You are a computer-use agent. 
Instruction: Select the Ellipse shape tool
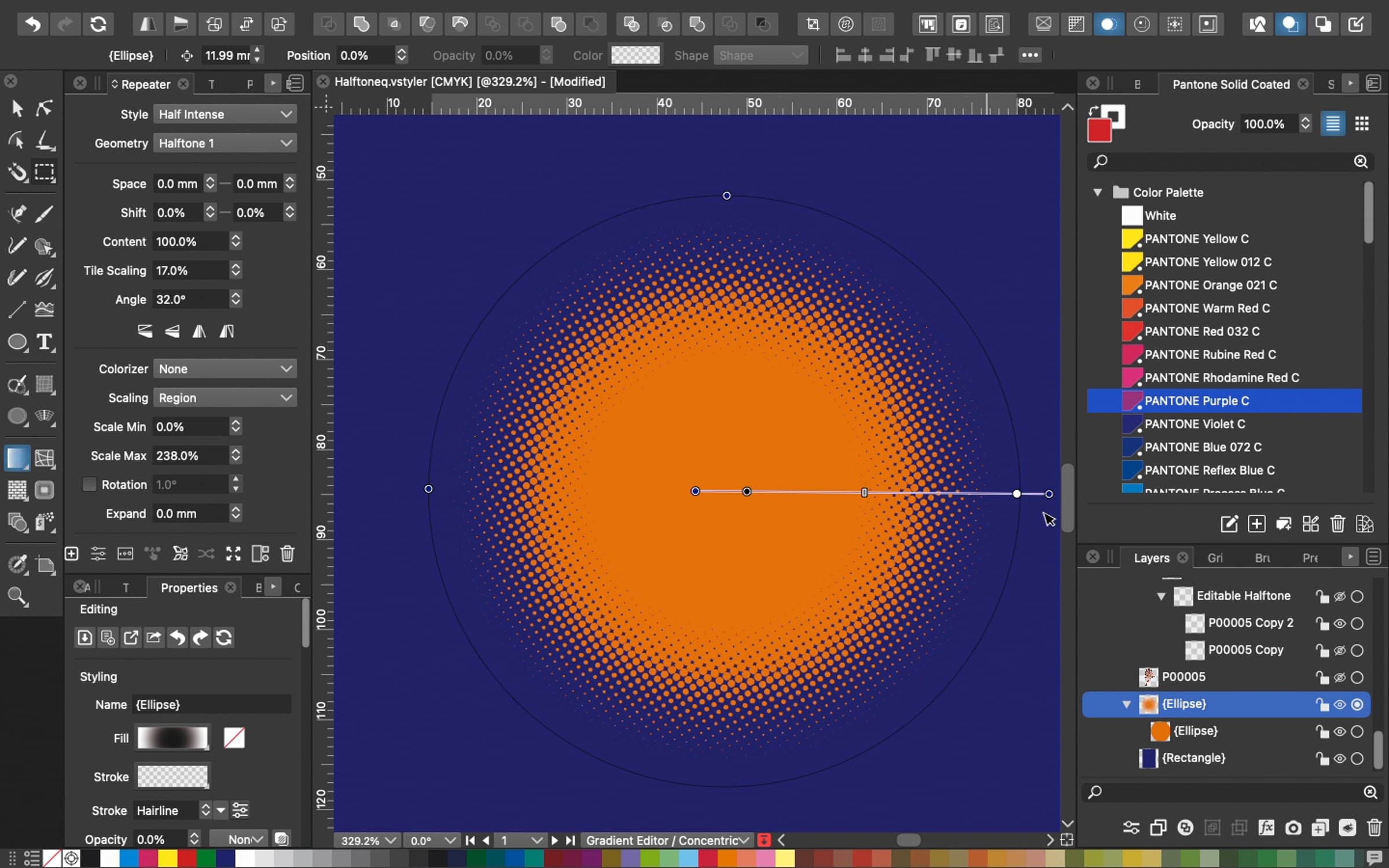coord(17,342)
